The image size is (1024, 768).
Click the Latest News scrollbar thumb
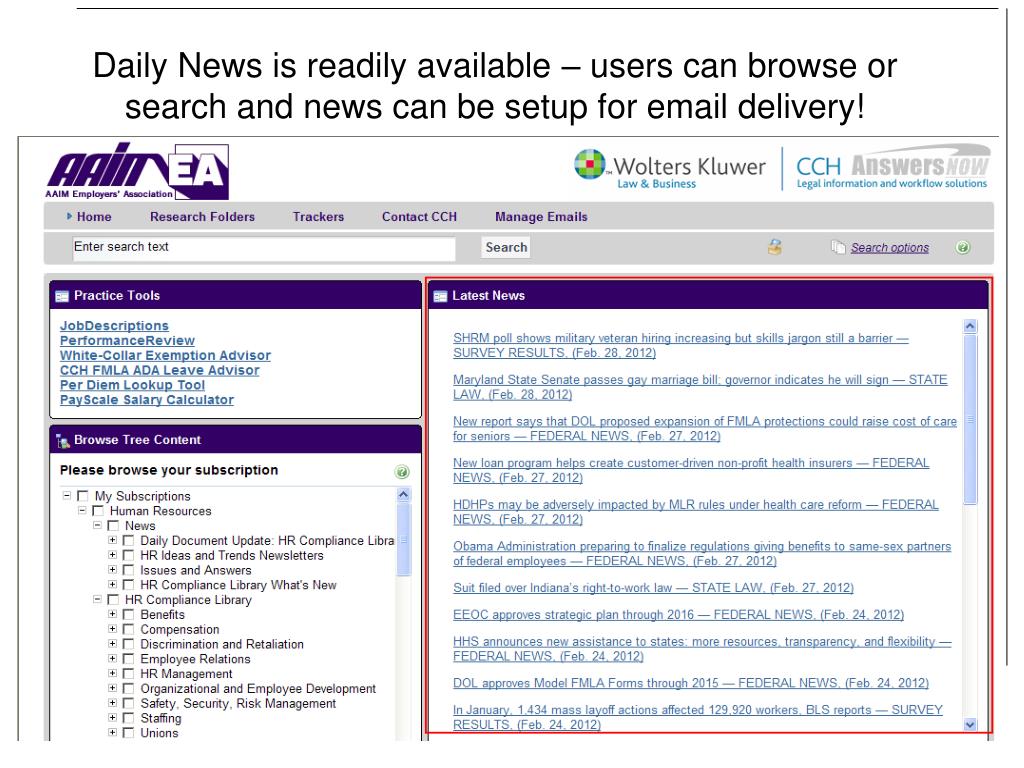970,419
